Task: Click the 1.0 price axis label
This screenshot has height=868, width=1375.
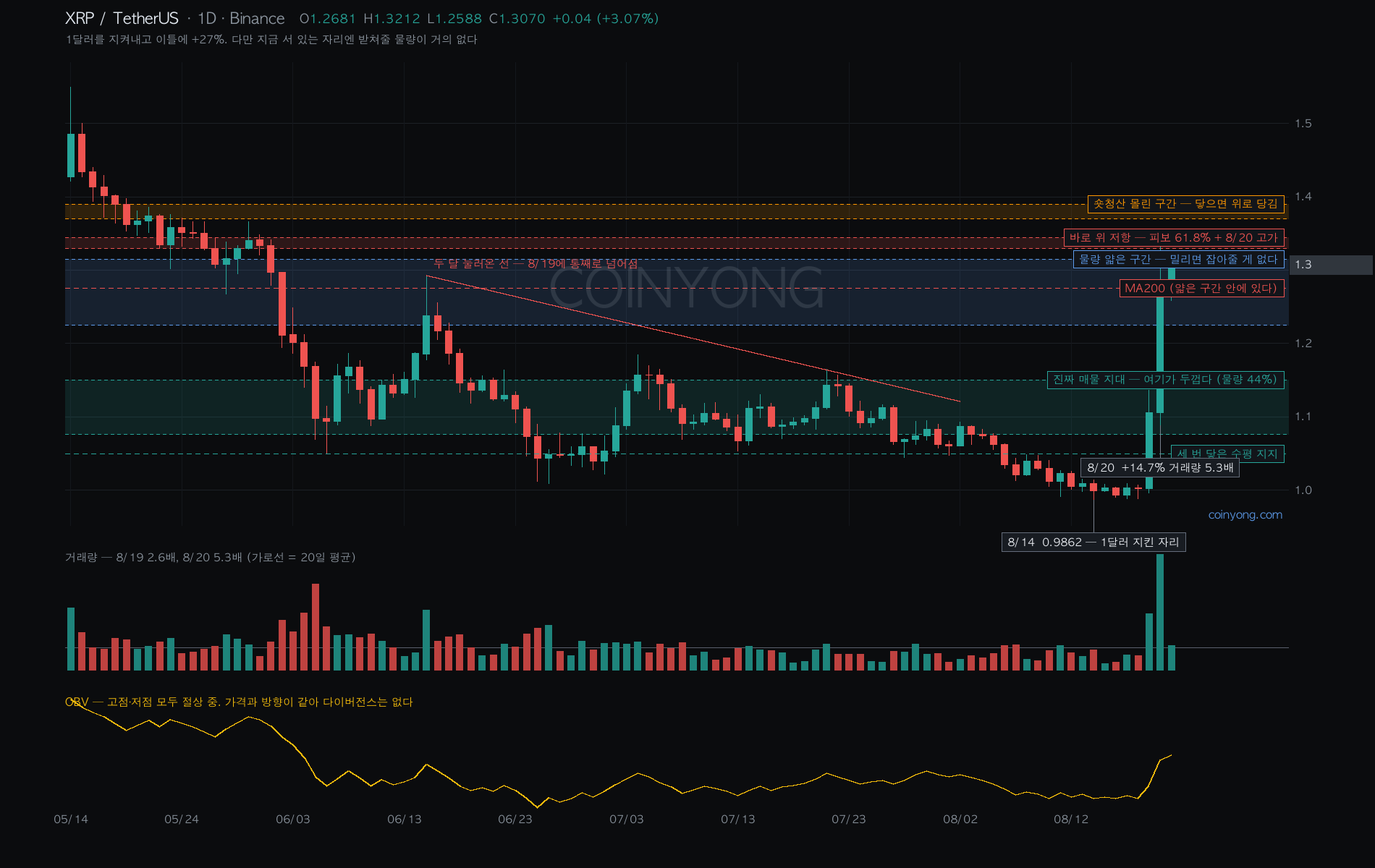Action: [1303, 490]
